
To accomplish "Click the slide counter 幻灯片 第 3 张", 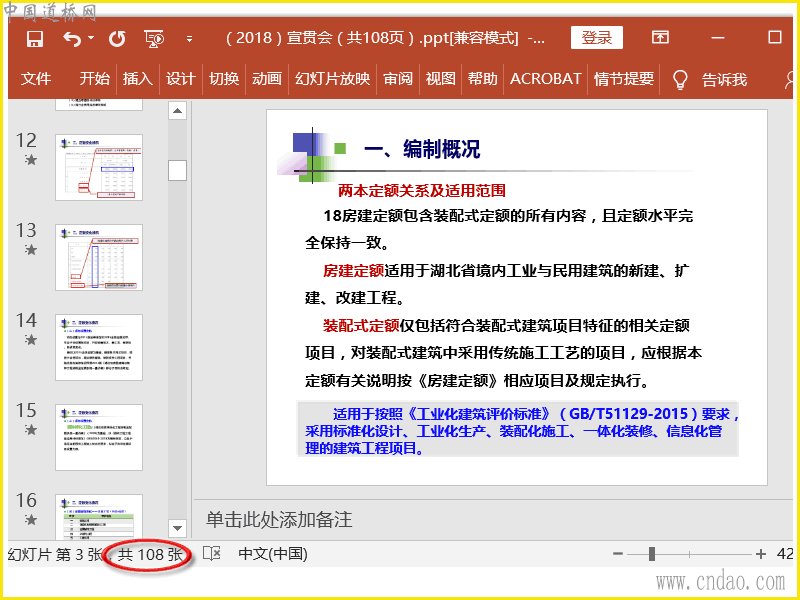I will point(55,555).
